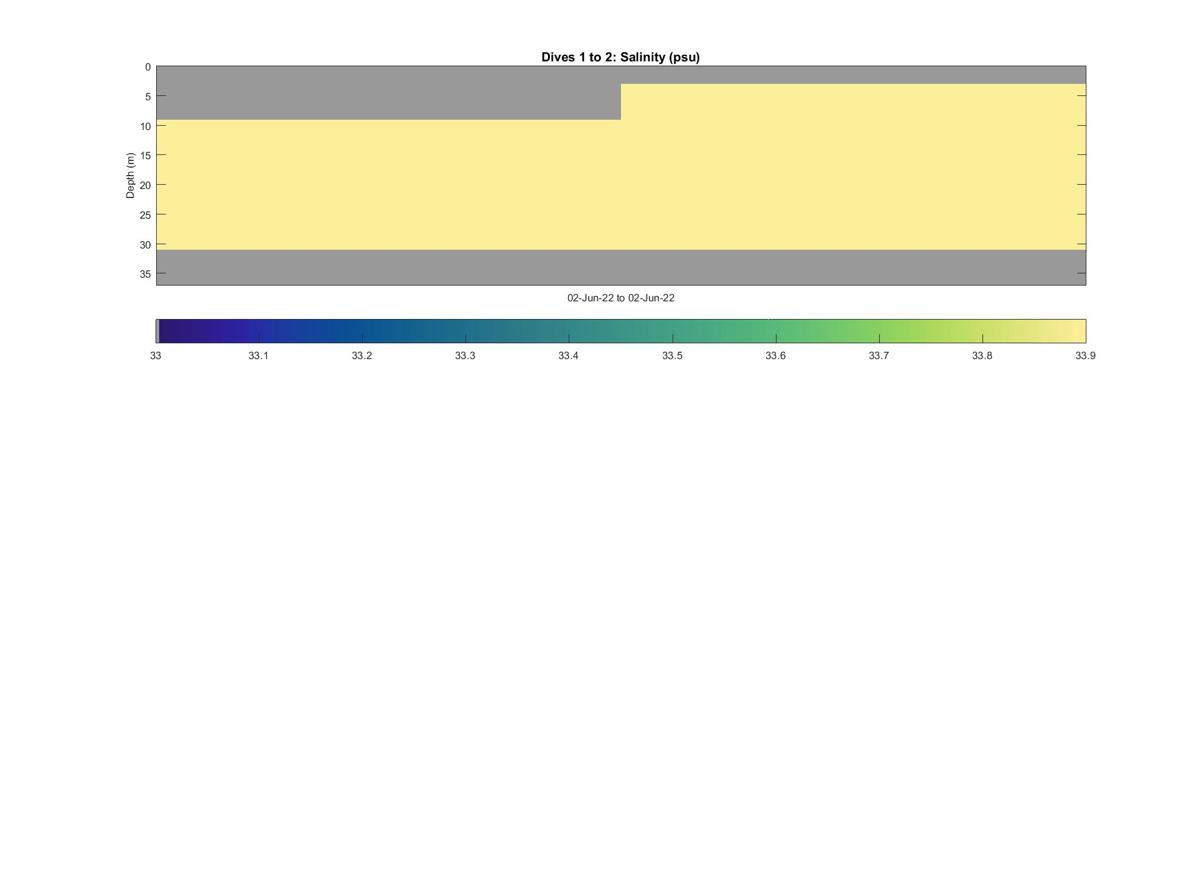This screenshot has width=1200, height=885.
Task: Click the colorbar label 33.3
Action: coord(465,355)
